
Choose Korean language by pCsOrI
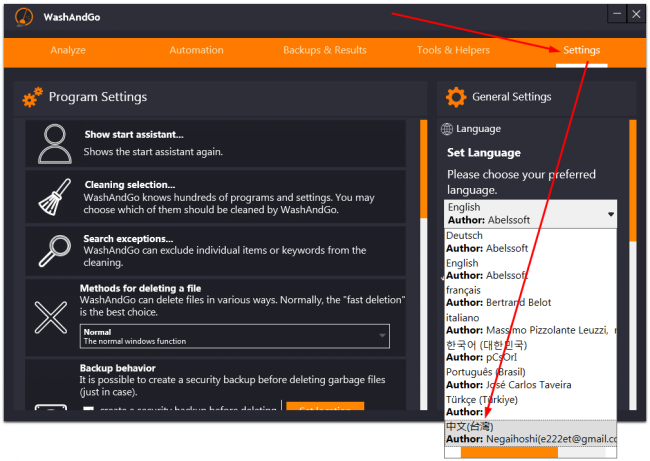(531, 351)
